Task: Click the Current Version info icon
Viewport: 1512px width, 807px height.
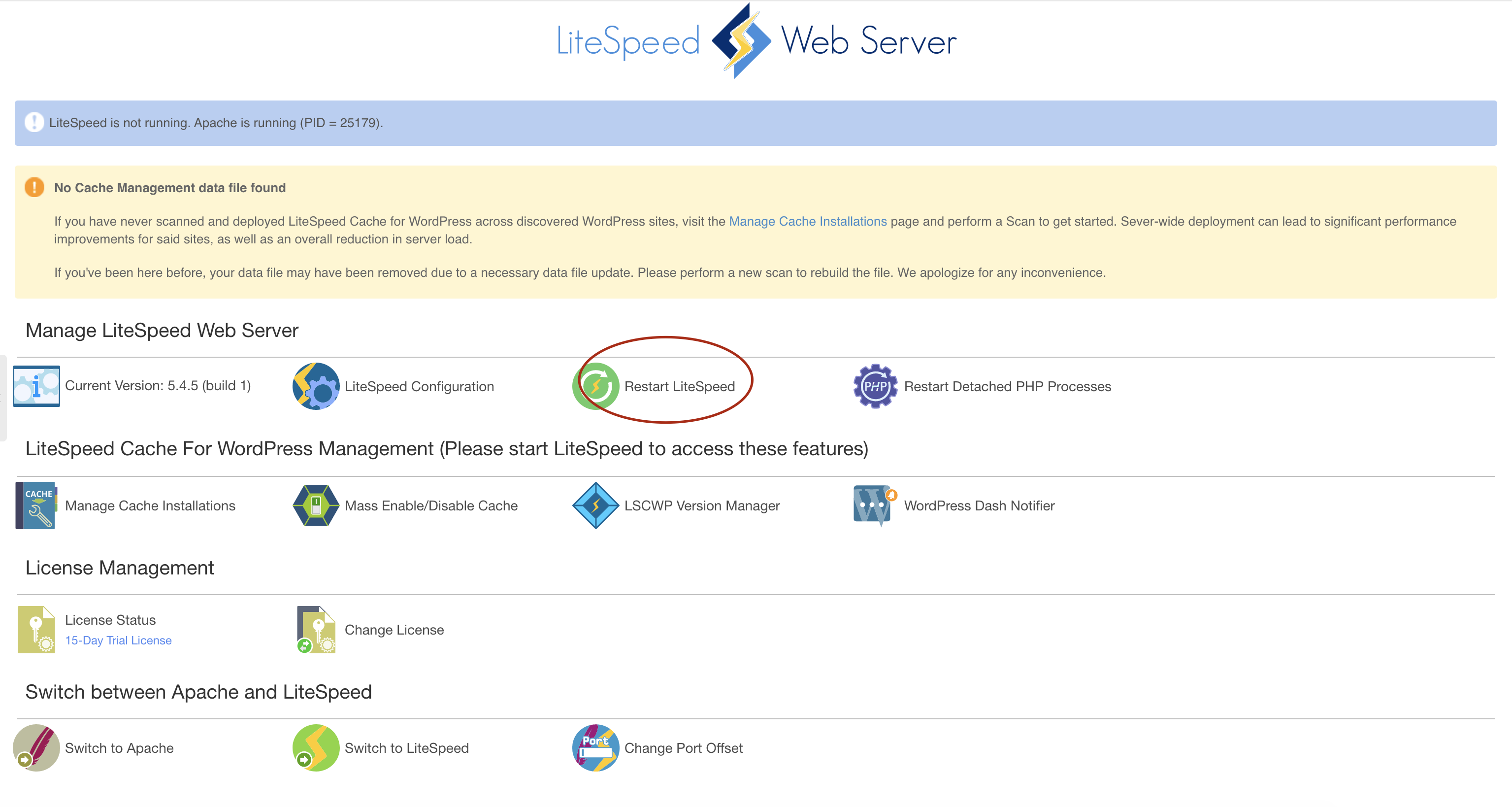Action: [x=36, y=386]
